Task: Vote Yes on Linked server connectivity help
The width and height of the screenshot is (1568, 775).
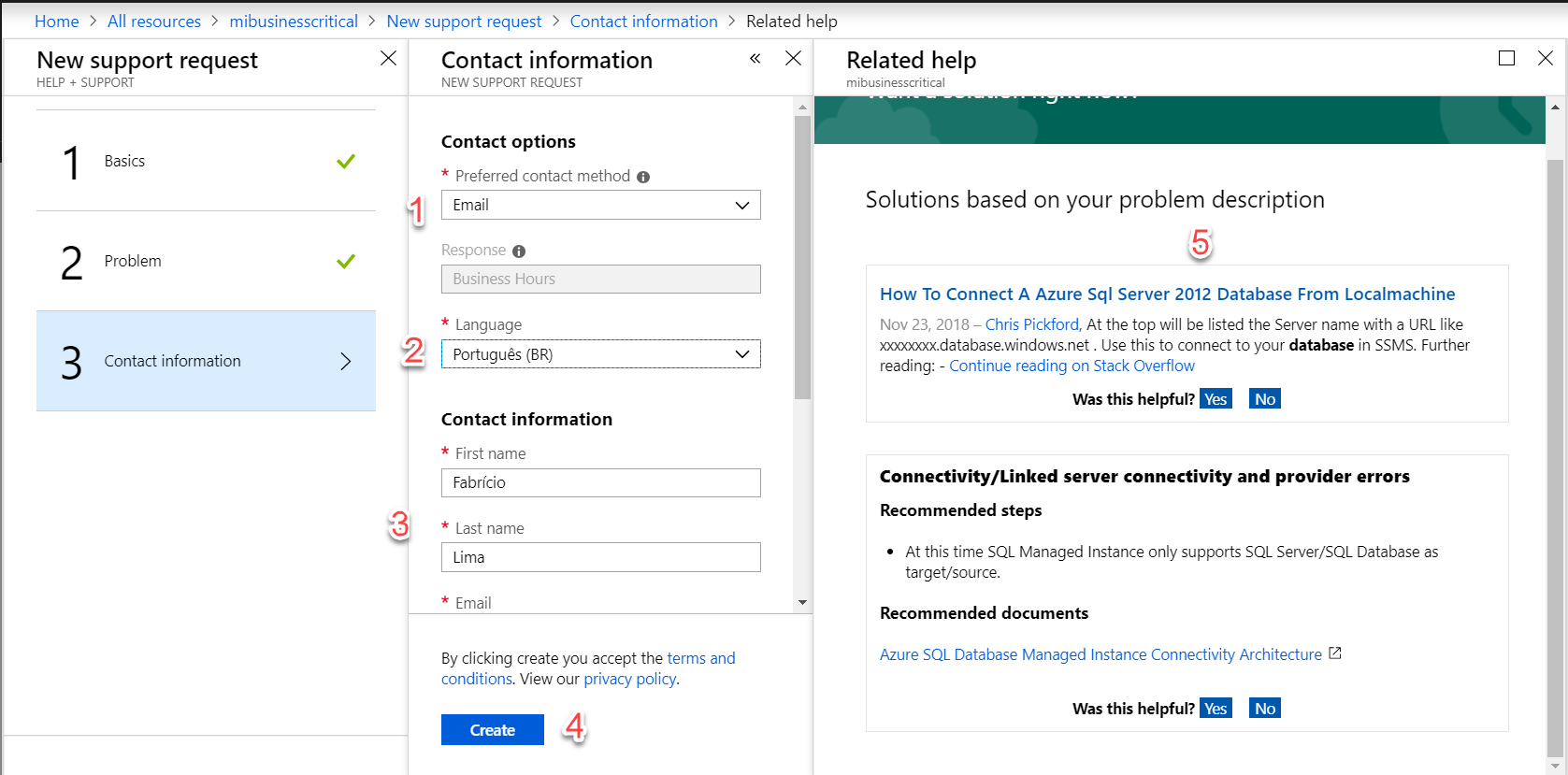Action: [1216, 709]
